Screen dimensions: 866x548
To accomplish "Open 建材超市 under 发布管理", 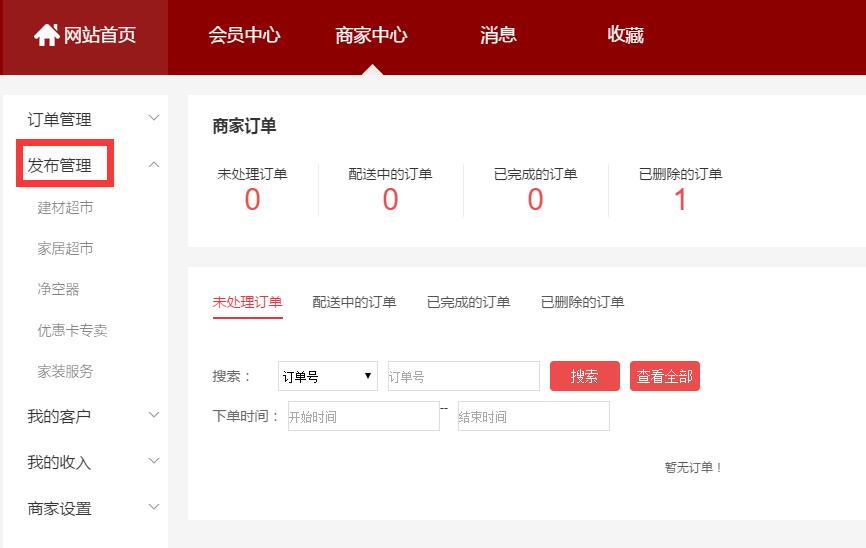I will click(65, 208).
